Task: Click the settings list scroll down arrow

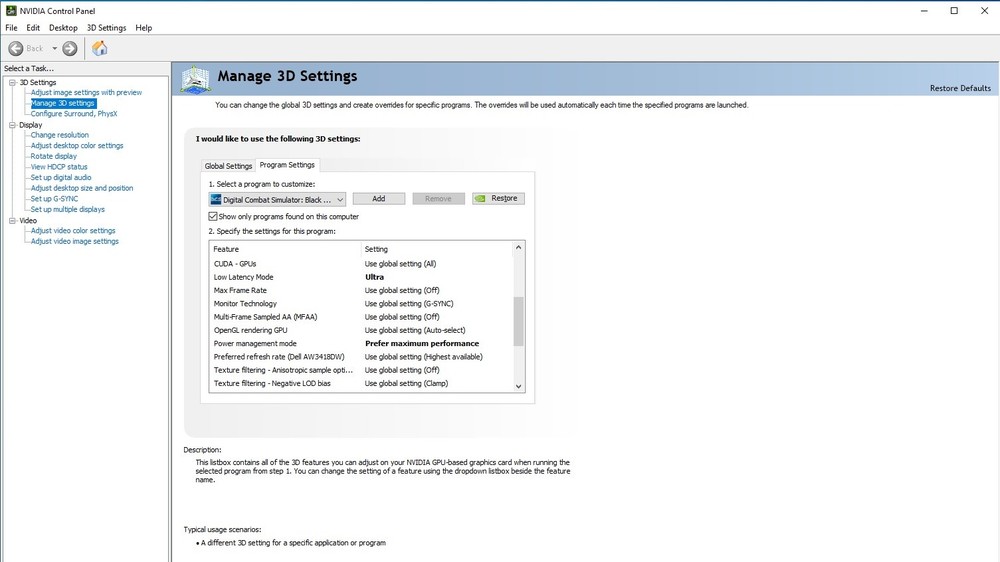Action: (x=518, y=386)
